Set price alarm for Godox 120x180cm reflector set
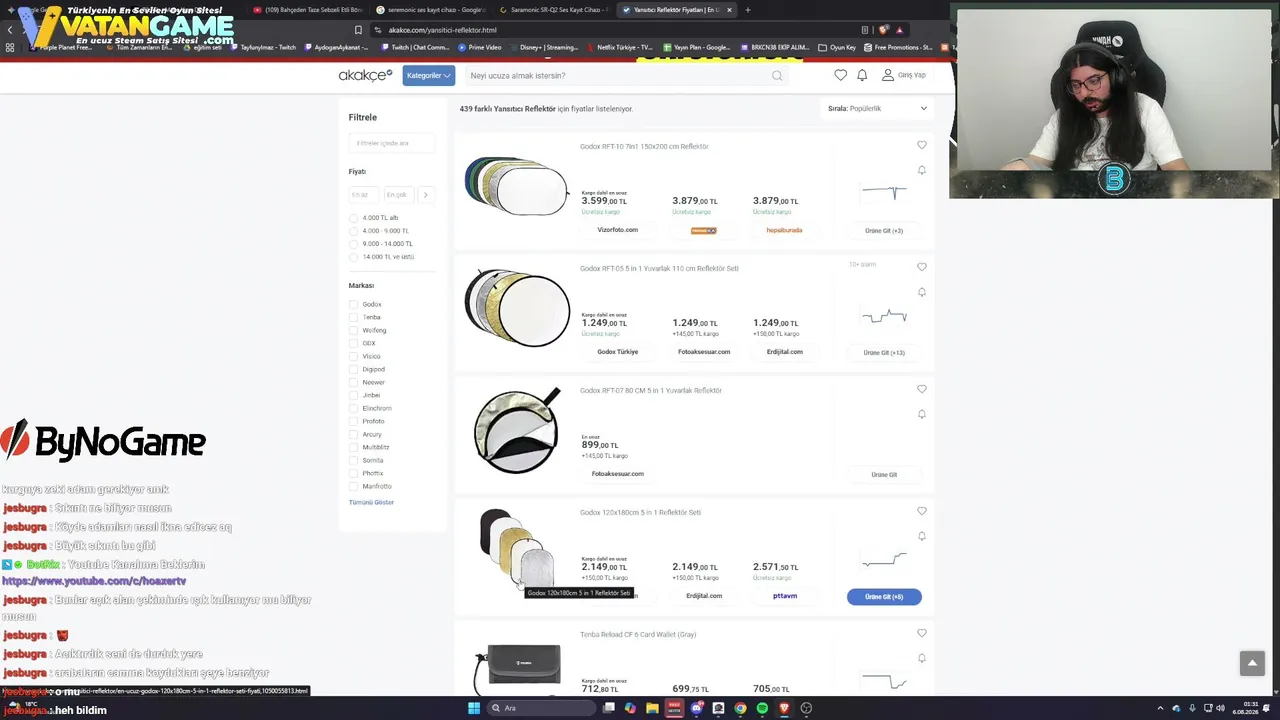Image resolution: width=1280 pixels, height=720 pixels. point(922,536)
